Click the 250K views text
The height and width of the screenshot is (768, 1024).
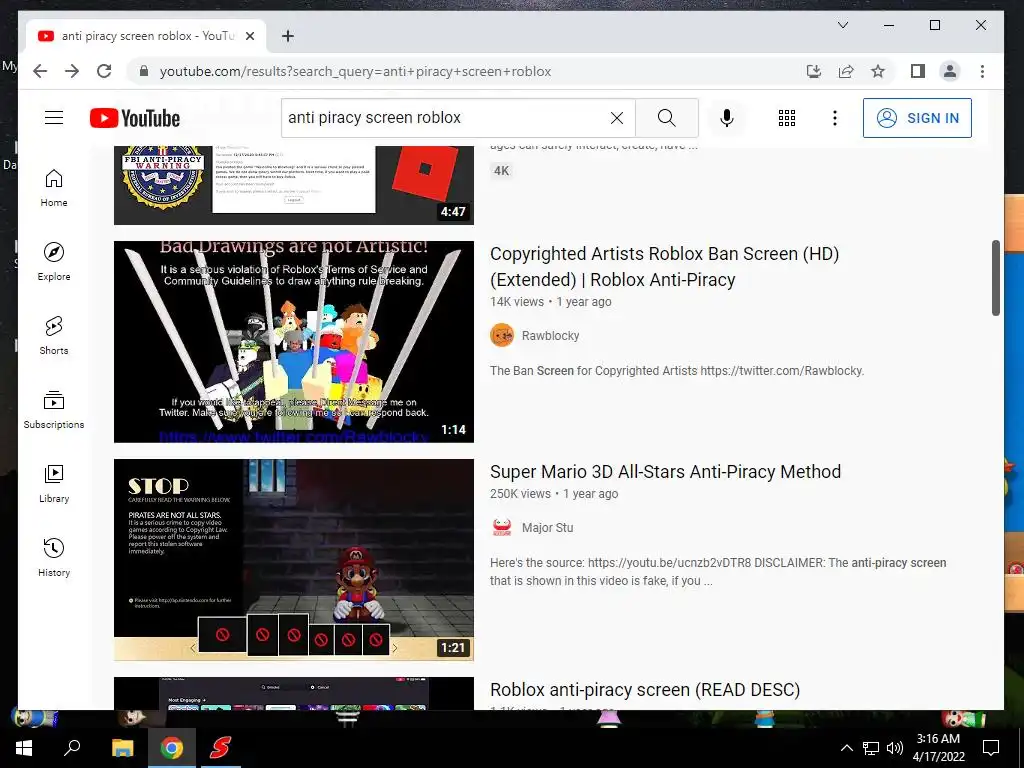[x=520, y=494]
